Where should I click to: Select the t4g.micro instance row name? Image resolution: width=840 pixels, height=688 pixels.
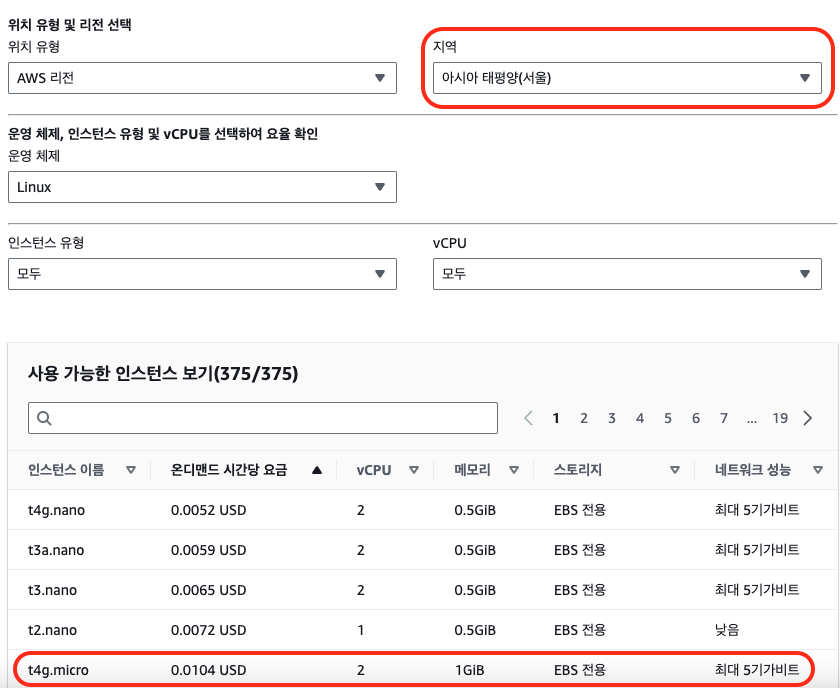(58, 670)
